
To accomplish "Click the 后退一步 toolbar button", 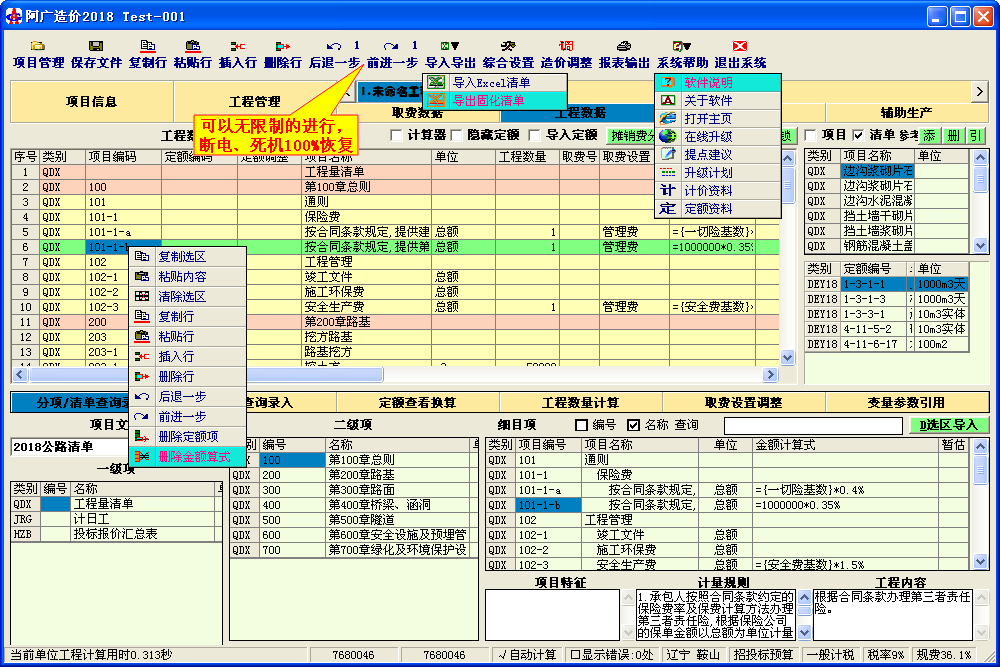I will (x=335, y=54).
